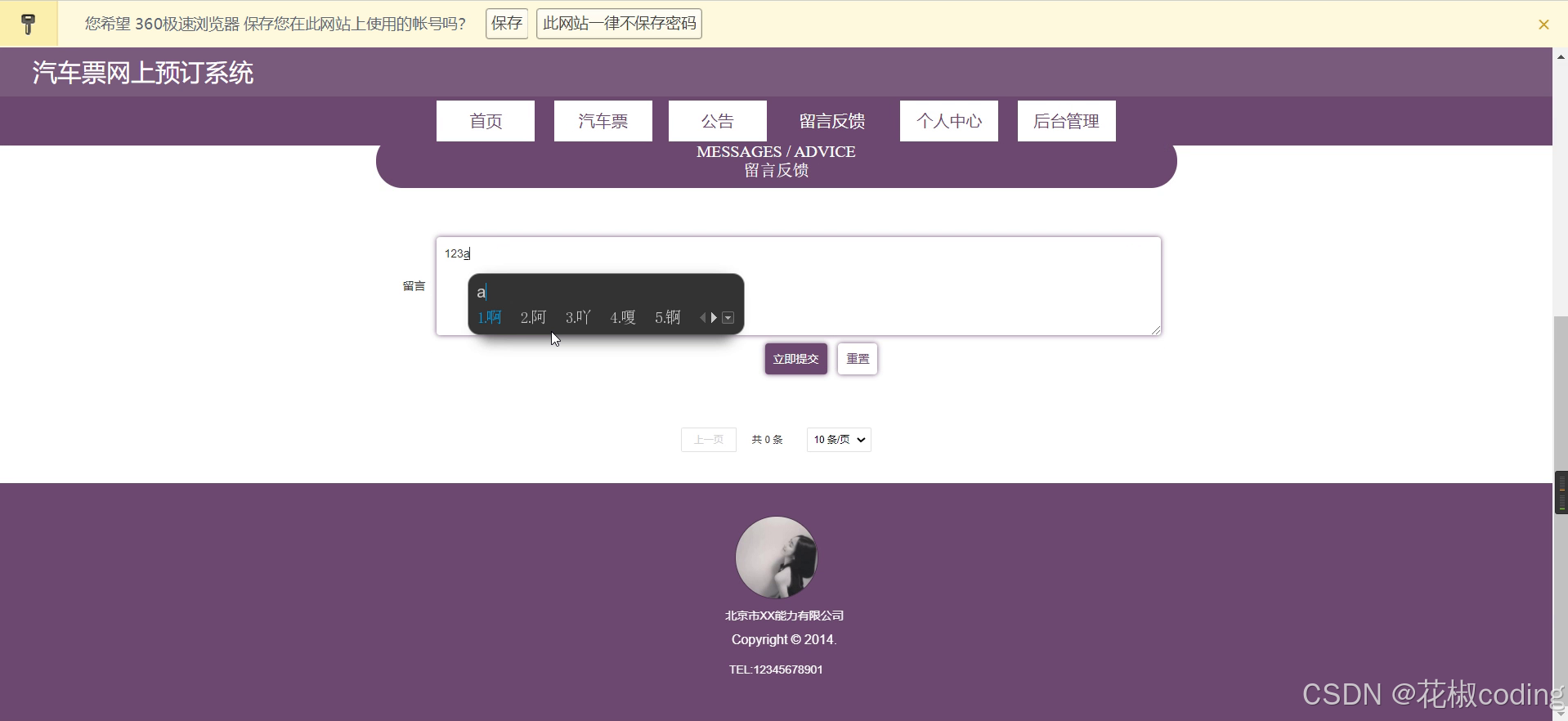
Task: Pick IME candidate 2.阿
Action: [533, 317]
